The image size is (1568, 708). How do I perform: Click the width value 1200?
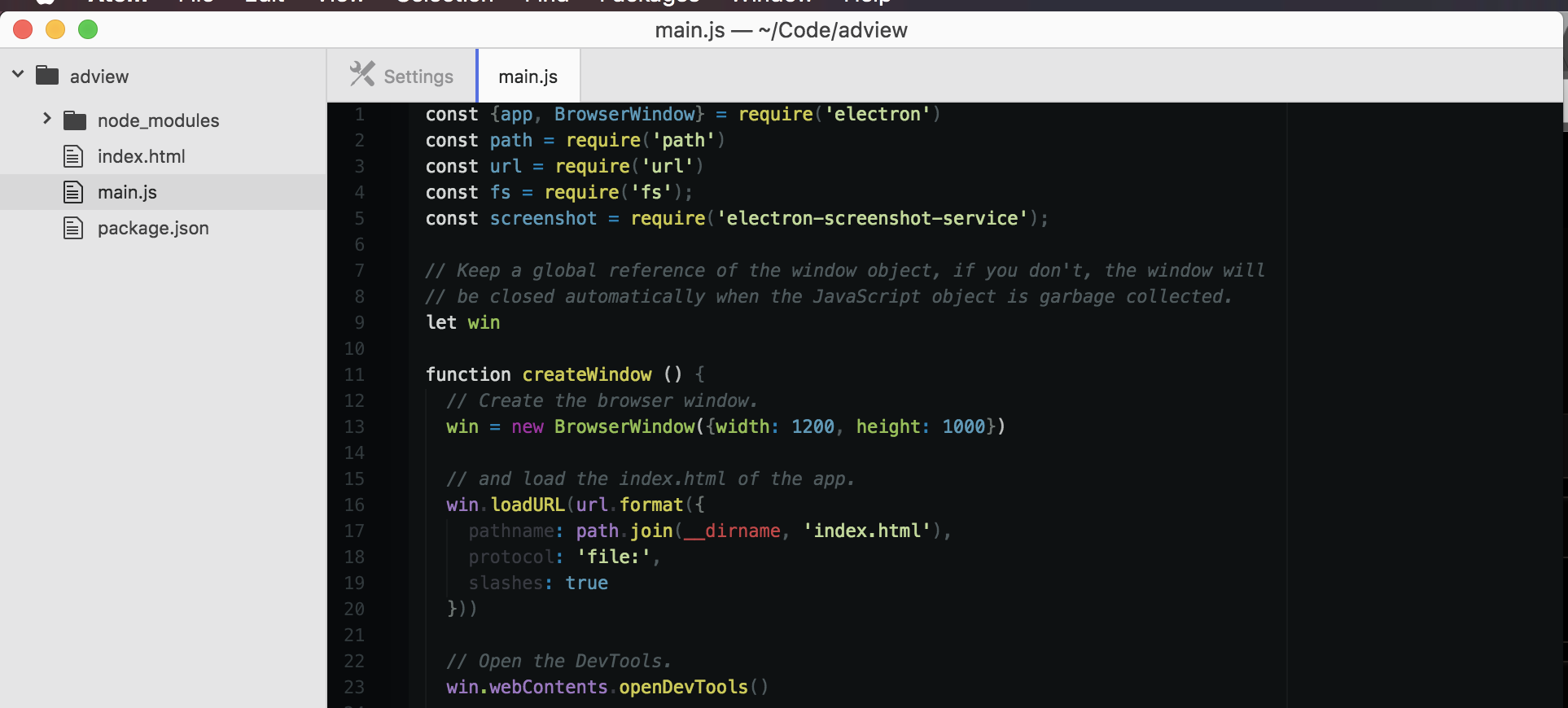pos(813,426)
